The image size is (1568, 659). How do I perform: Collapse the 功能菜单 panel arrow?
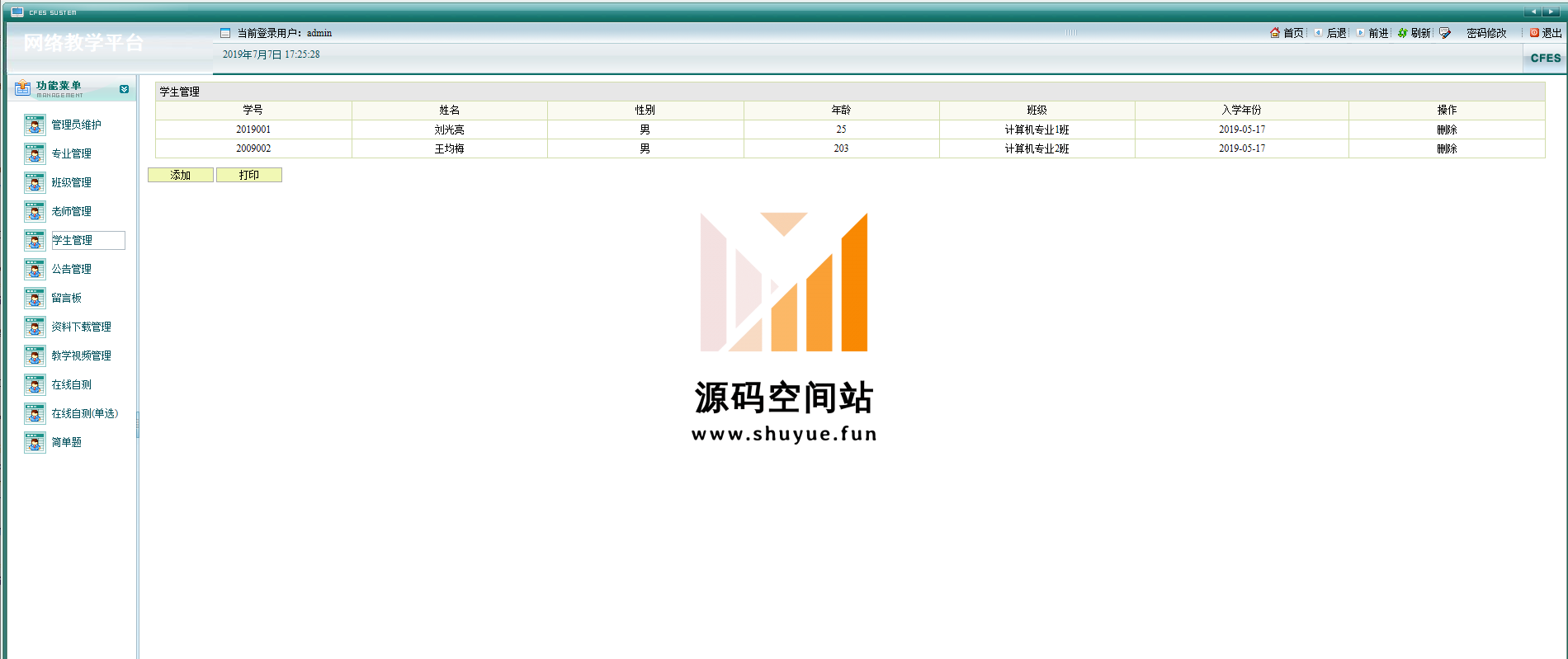coord(124,89)
